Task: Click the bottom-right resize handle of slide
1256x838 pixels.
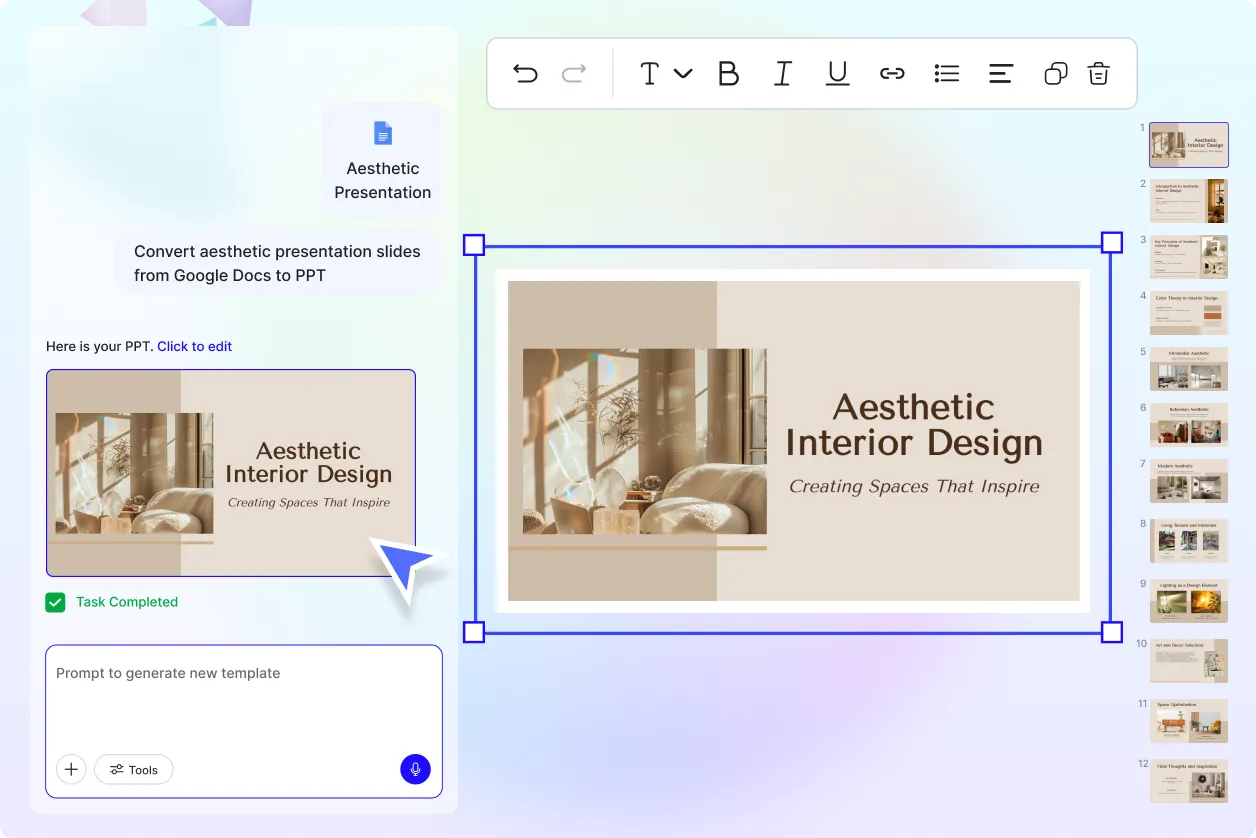Action: pos(1111,632)
